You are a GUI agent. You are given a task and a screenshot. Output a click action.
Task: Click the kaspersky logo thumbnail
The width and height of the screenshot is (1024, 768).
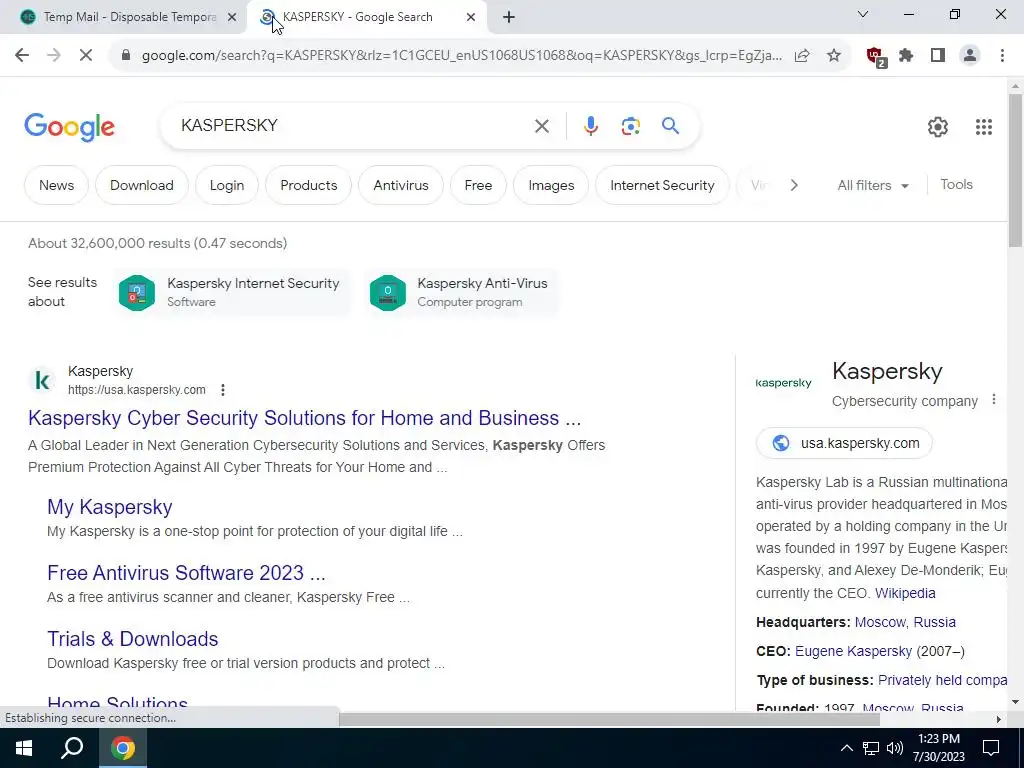click(784, 383)
